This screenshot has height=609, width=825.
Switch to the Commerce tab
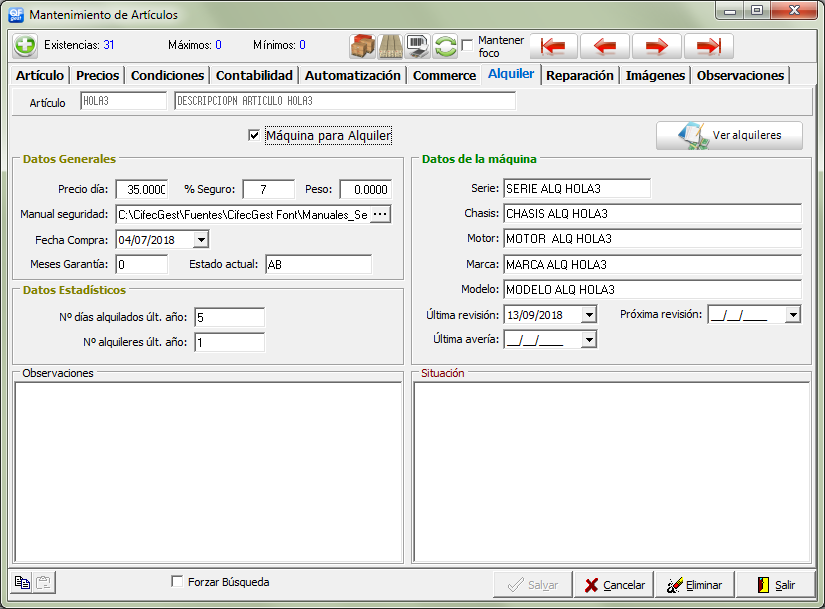tap(445, 75)
